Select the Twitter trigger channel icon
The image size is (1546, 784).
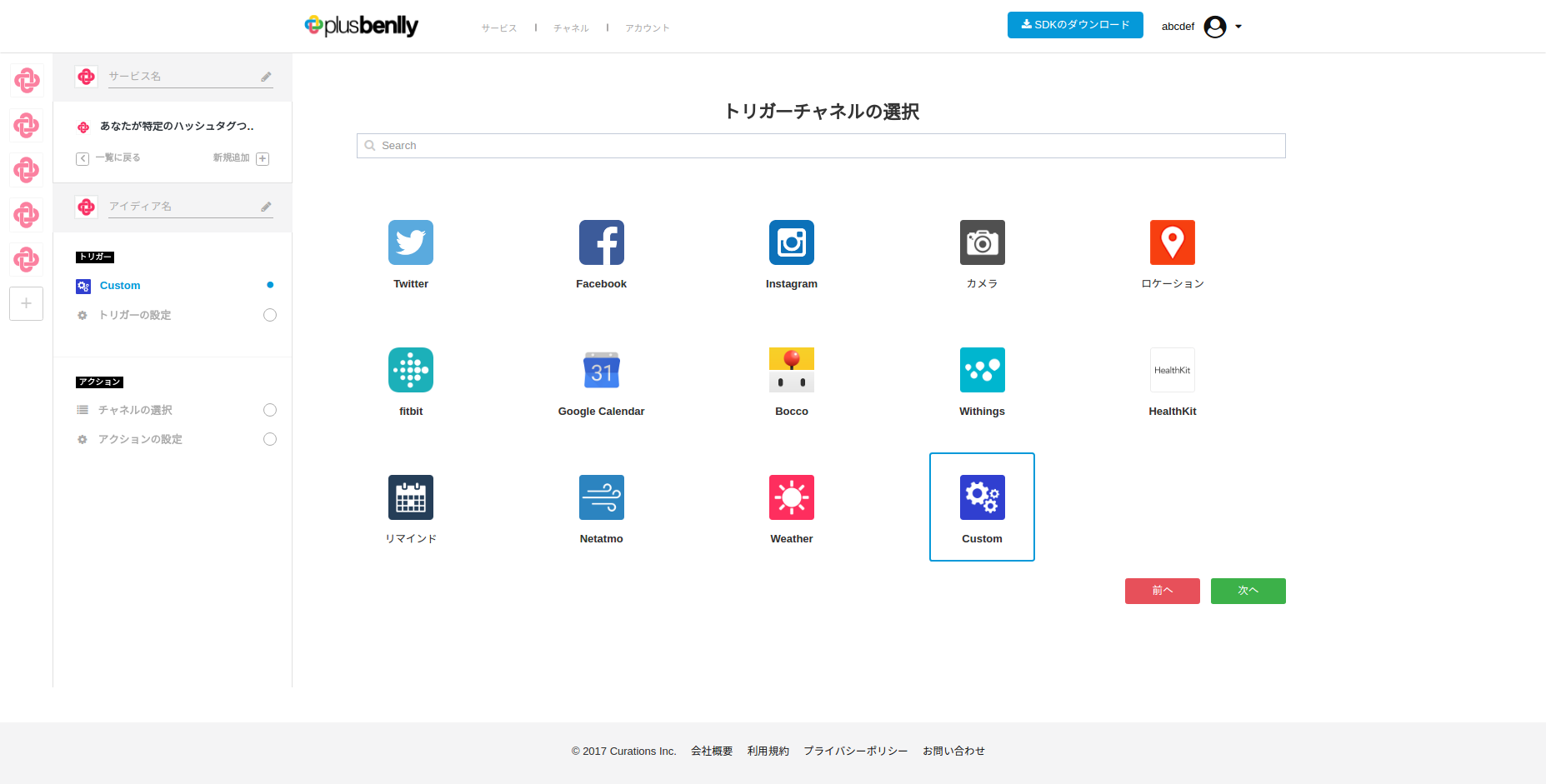[x=411, y=242]
